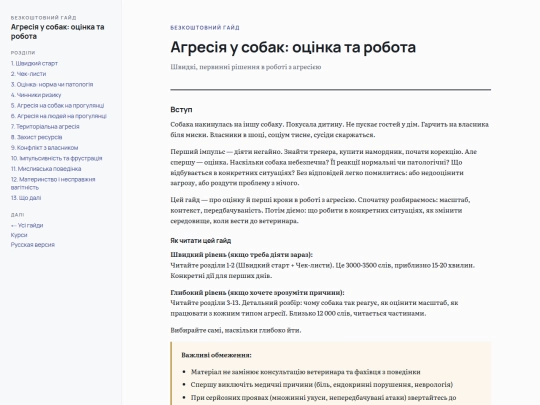
Task: Click bullet Спершу виключіть медичні причини
Action: point(322,385)
